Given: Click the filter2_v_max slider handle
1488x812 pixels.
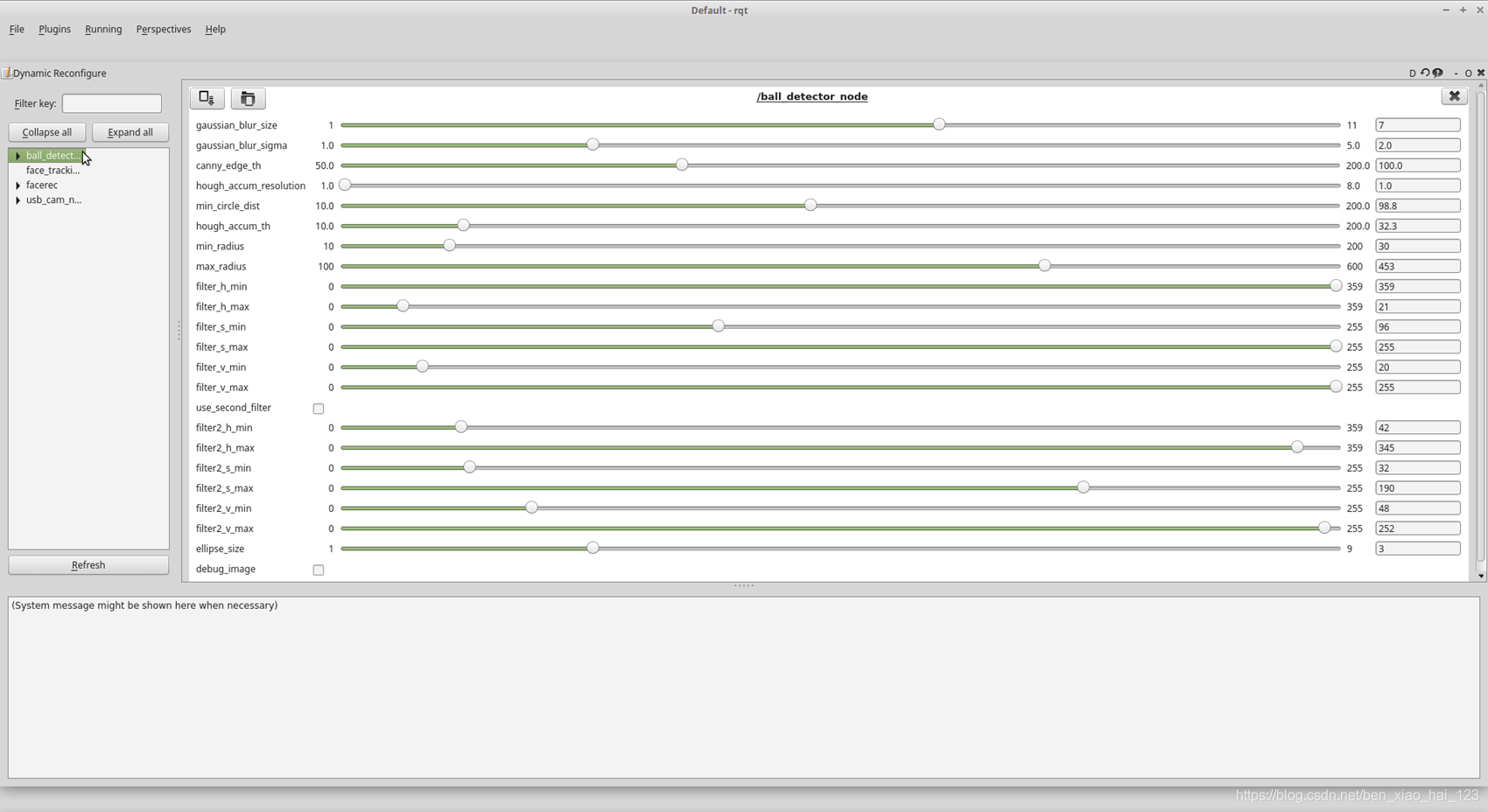Looking at the screenshot, I should coord(1324,528).
